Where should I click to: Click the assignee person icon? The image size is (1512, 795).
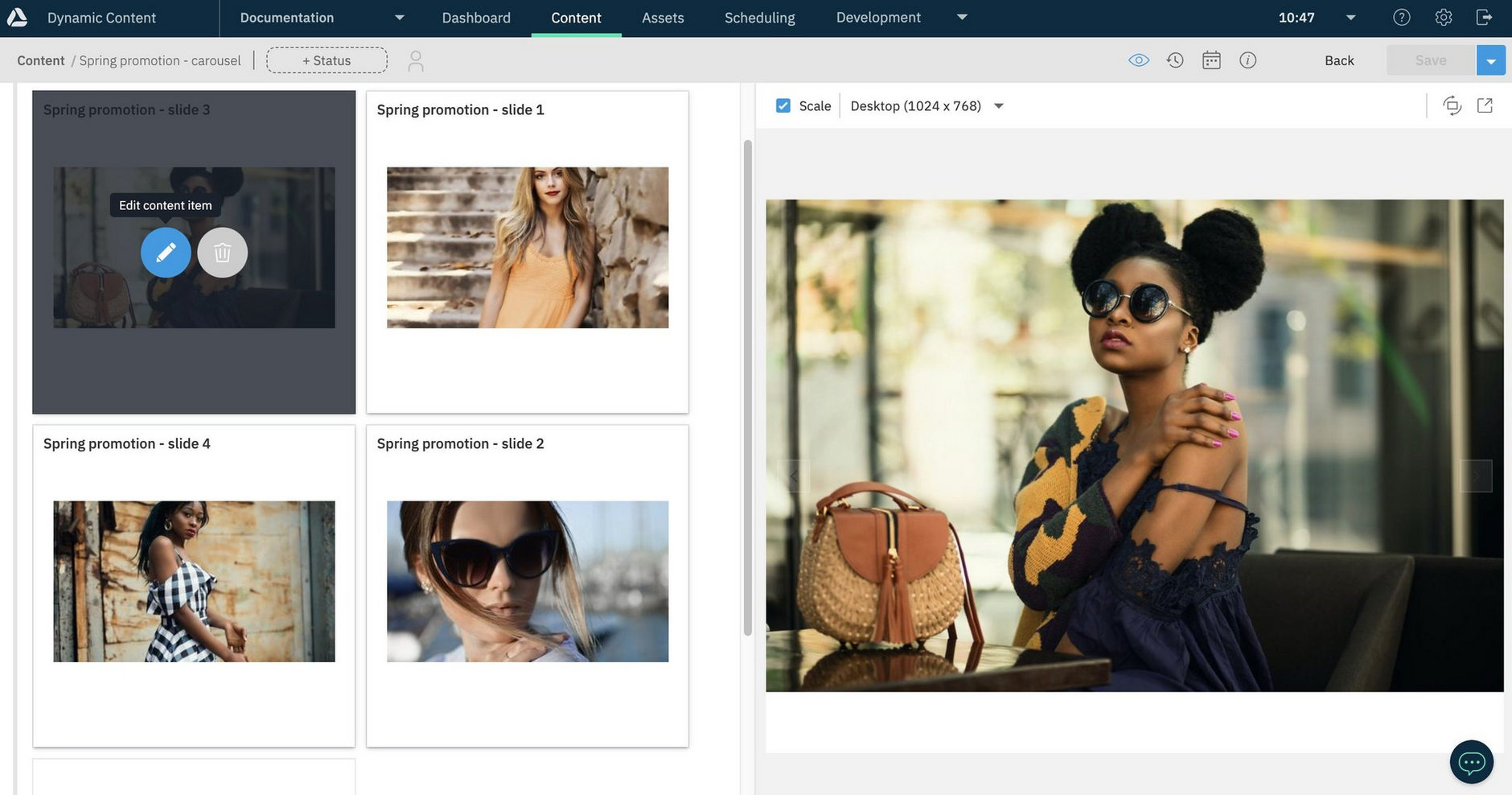[415, 61]
